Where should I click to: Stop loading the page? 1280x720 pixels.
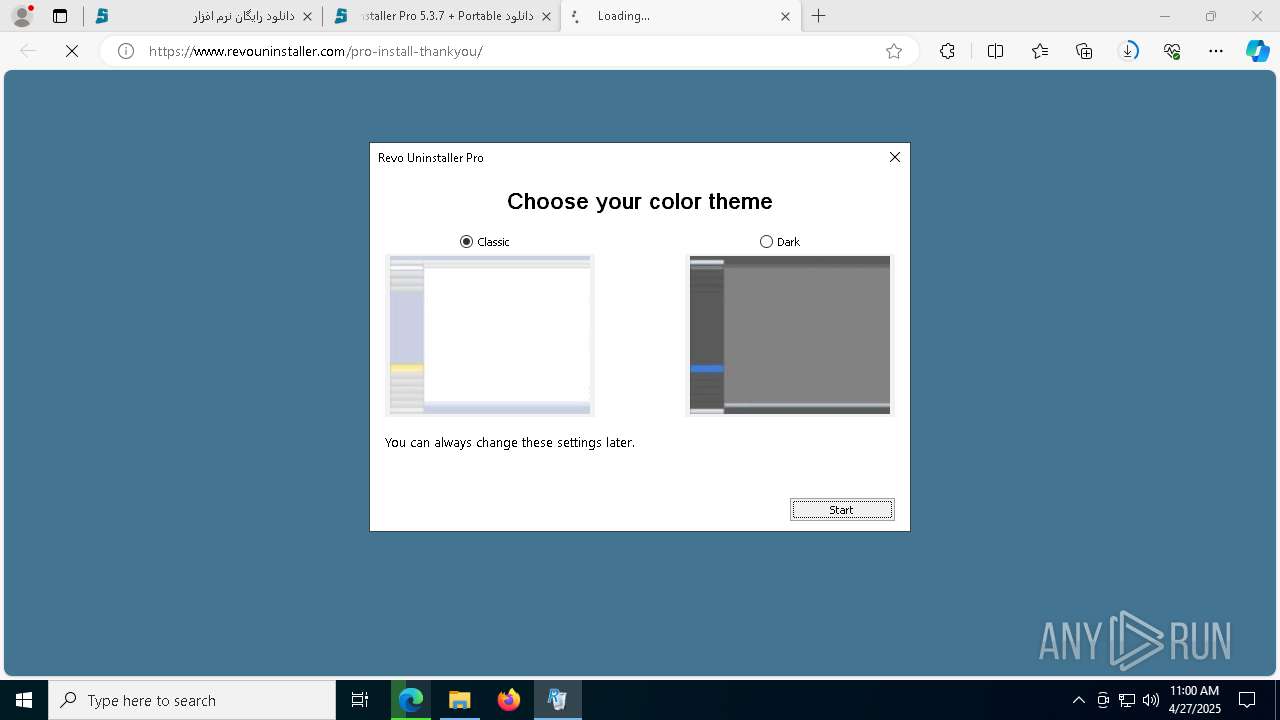pyautogui.click(x=72, y=51)
